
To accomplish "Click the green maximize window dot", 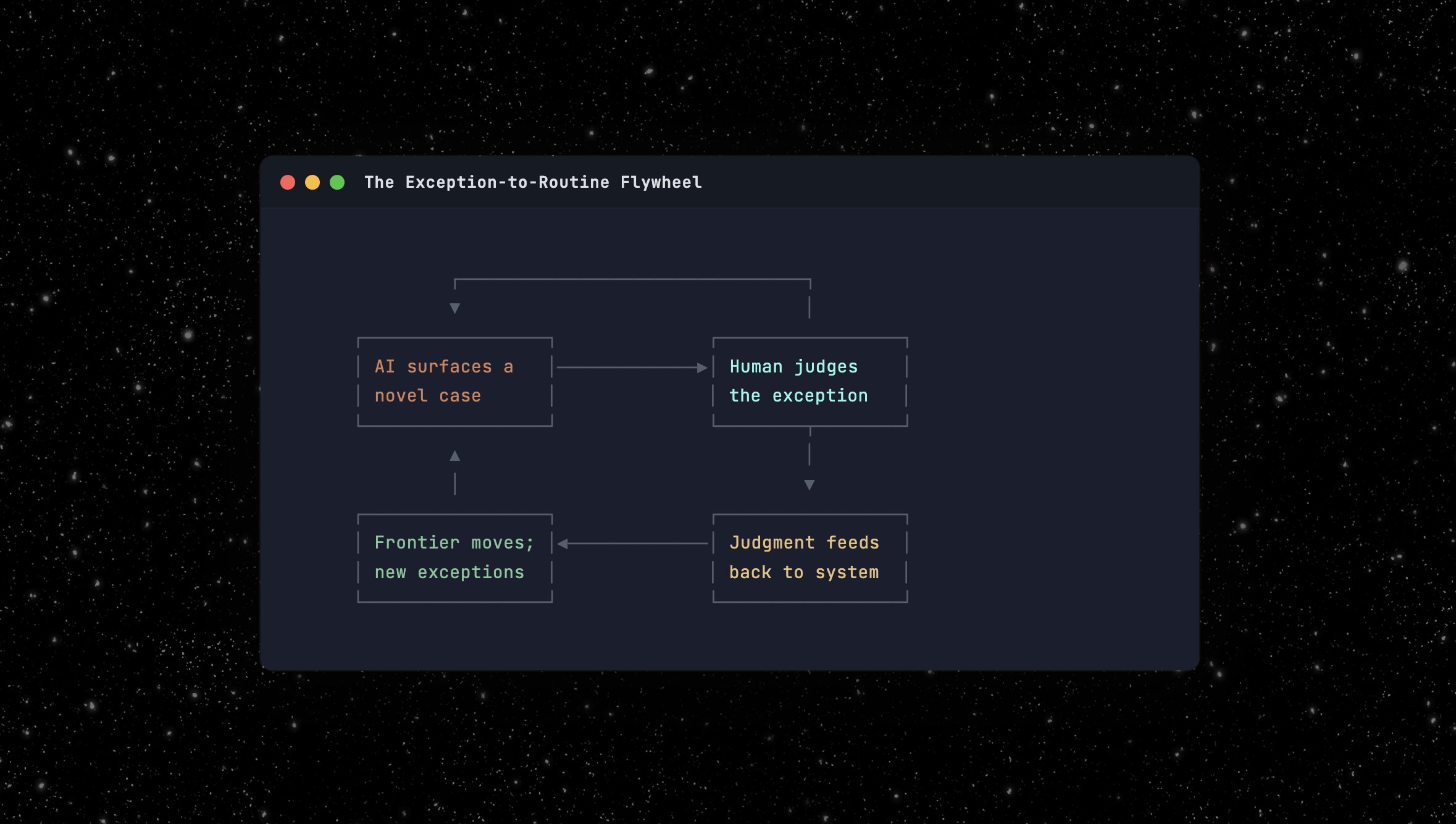I will [x=337, y=182].
